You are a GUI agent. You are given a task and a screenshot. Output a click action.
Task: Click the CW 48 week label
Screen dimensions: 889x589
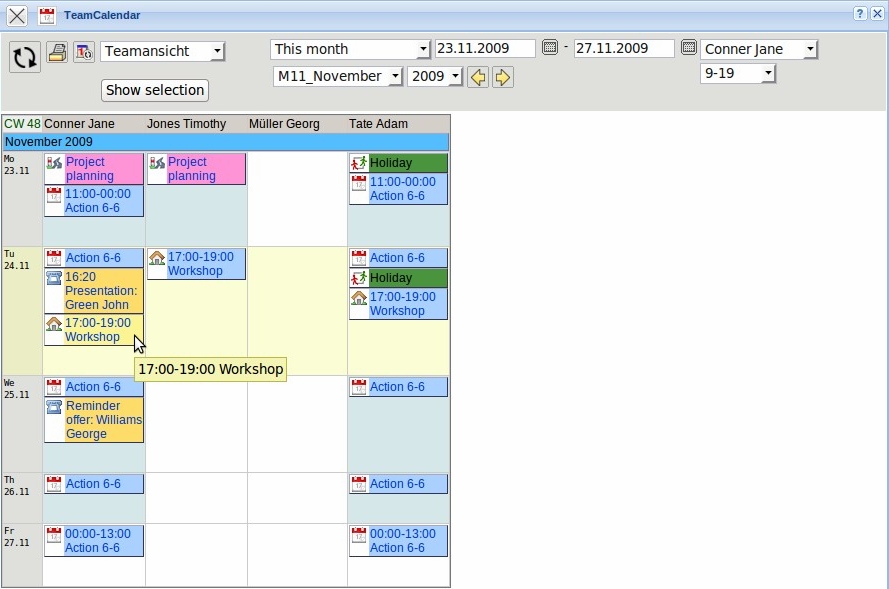coord(22,124)
